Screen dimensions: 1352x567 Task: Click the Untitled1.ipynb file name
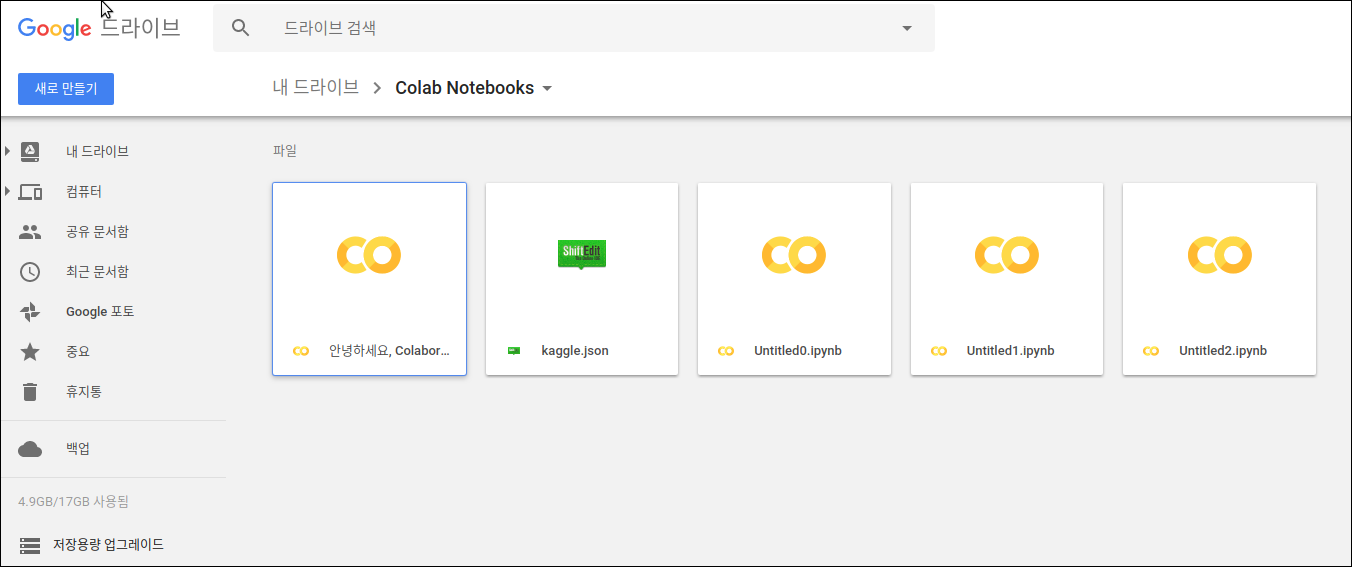tap(1011, 351)
